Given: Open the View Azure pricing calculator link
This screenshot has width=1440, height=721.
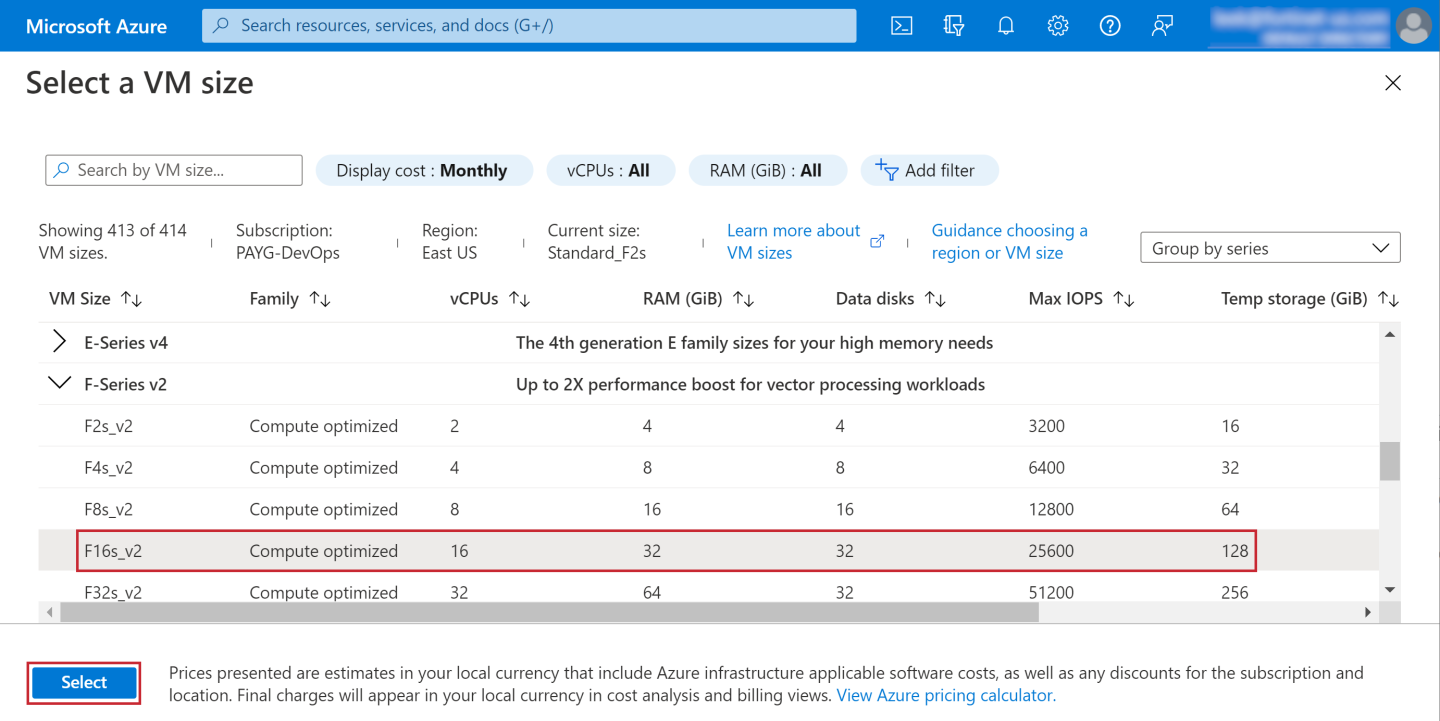Looking at the screenshot, I should click(945, 695).
